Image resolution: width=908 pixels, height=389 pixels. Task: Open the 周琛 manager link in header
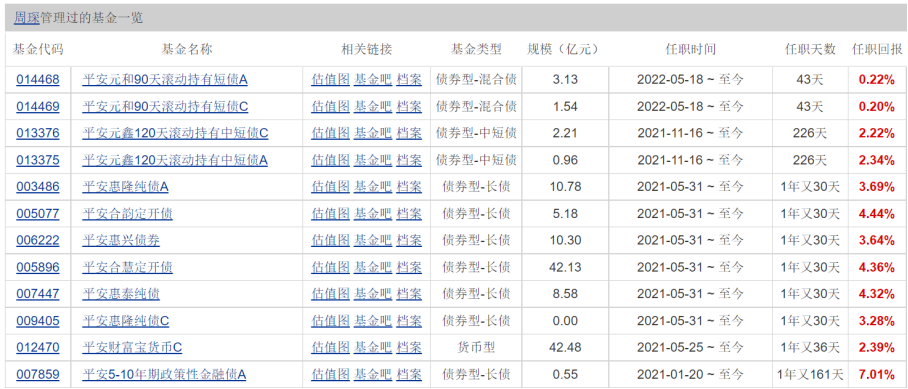(27, 18)
